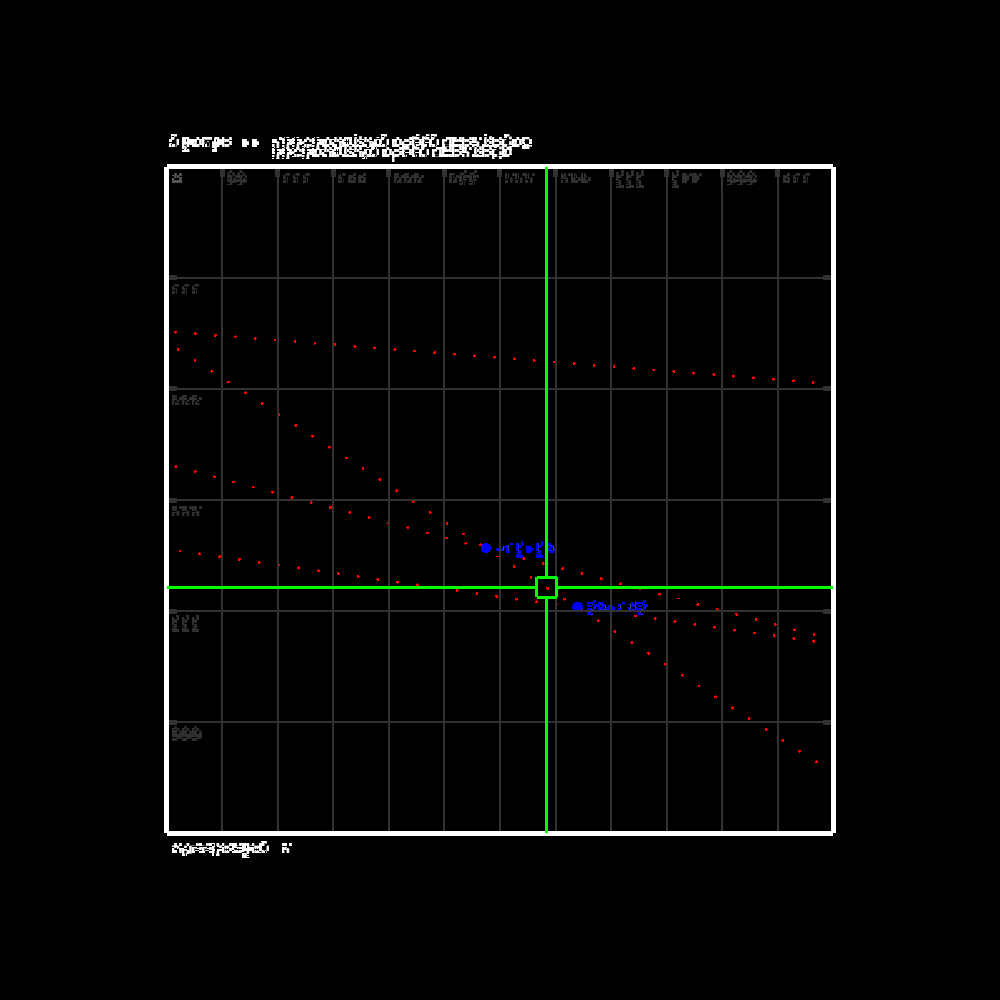Click the steep red curve's bottom-right end point

(816, 762)
